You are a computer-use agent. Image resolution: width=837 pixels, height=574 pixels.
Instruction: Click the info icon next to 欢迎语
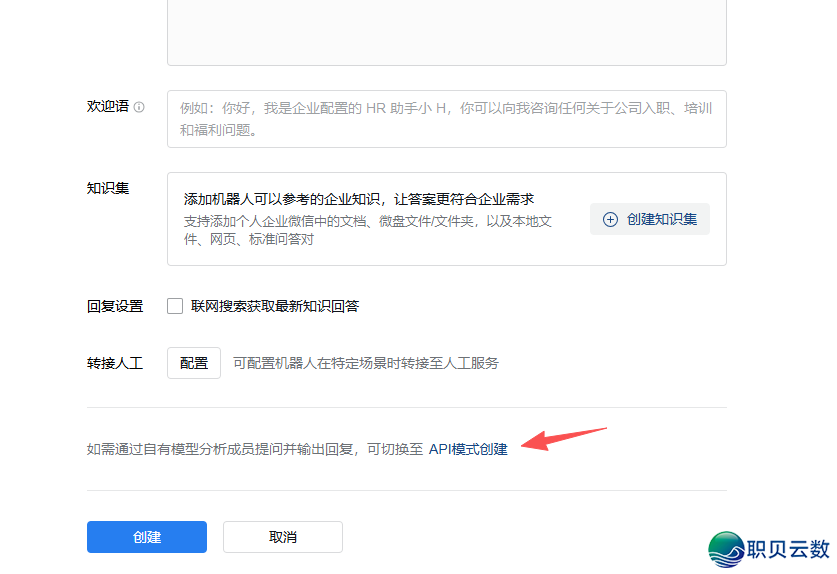139,107
